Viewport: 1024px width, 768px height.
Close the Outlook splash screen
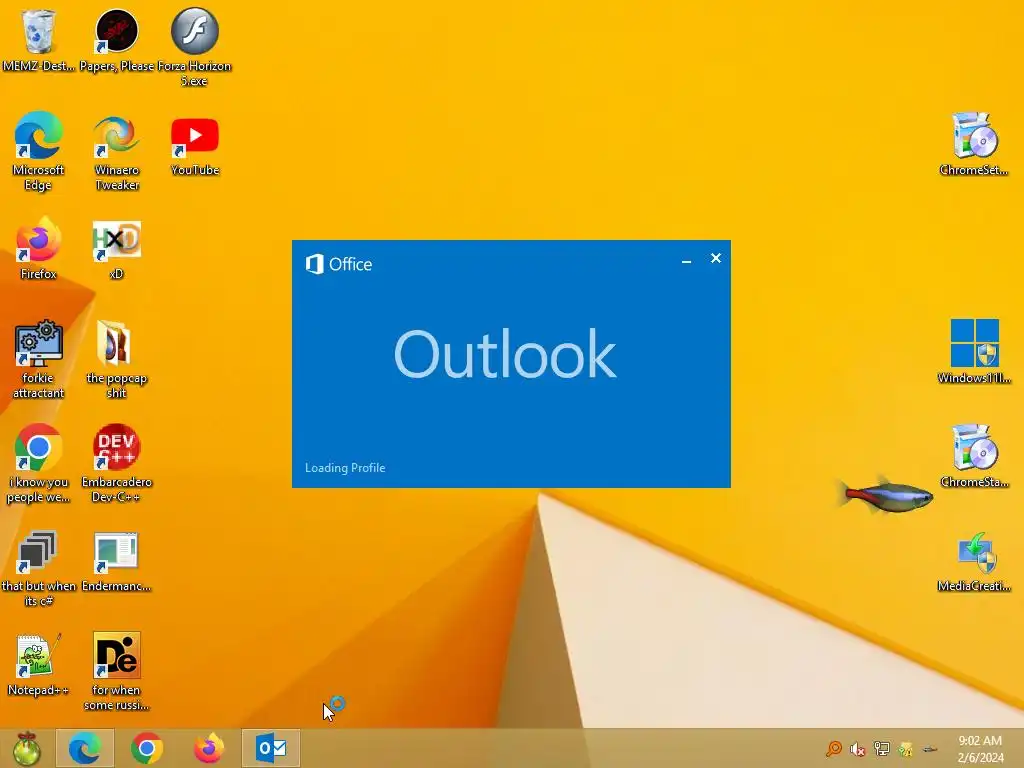click(x=716, y=259)
